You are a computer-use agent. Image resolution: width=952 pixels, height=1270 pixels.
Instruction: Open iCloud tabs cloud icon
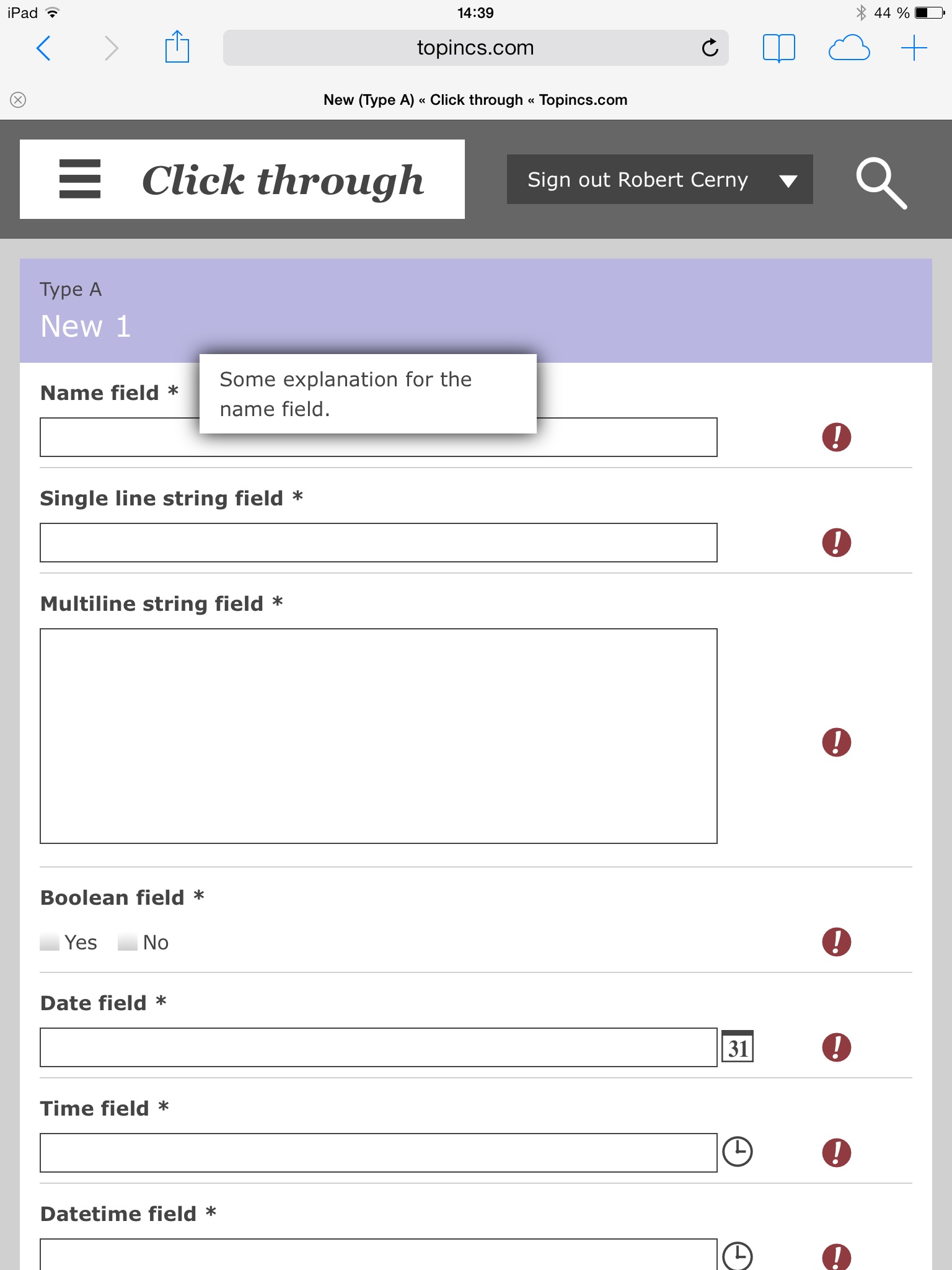pyautogui.click(x=848, y=48)
